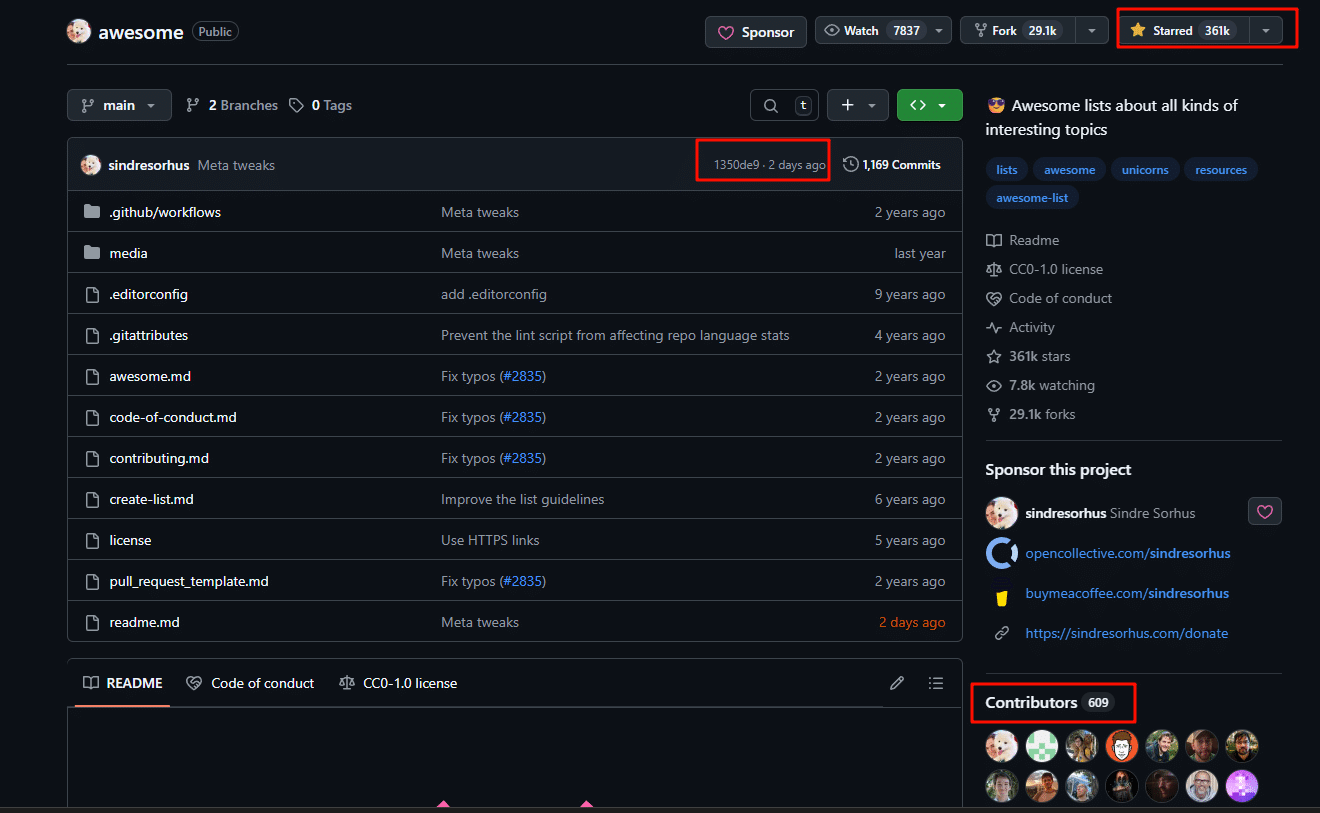This screenshot has height=813, width=1320.
Task: Open the tags icon showing 0 Tags
Action: [297, 105]
